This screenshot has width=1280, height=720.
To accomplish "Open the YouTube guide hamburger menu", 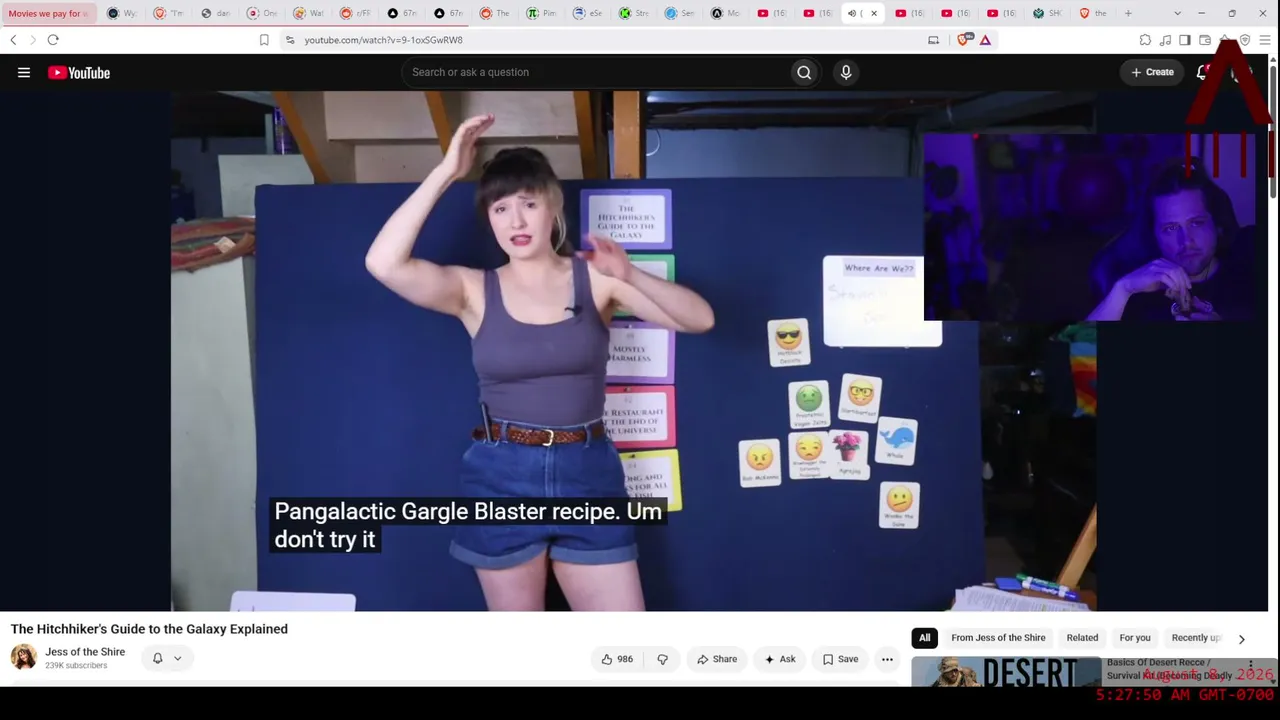I will tap(24, 72).
